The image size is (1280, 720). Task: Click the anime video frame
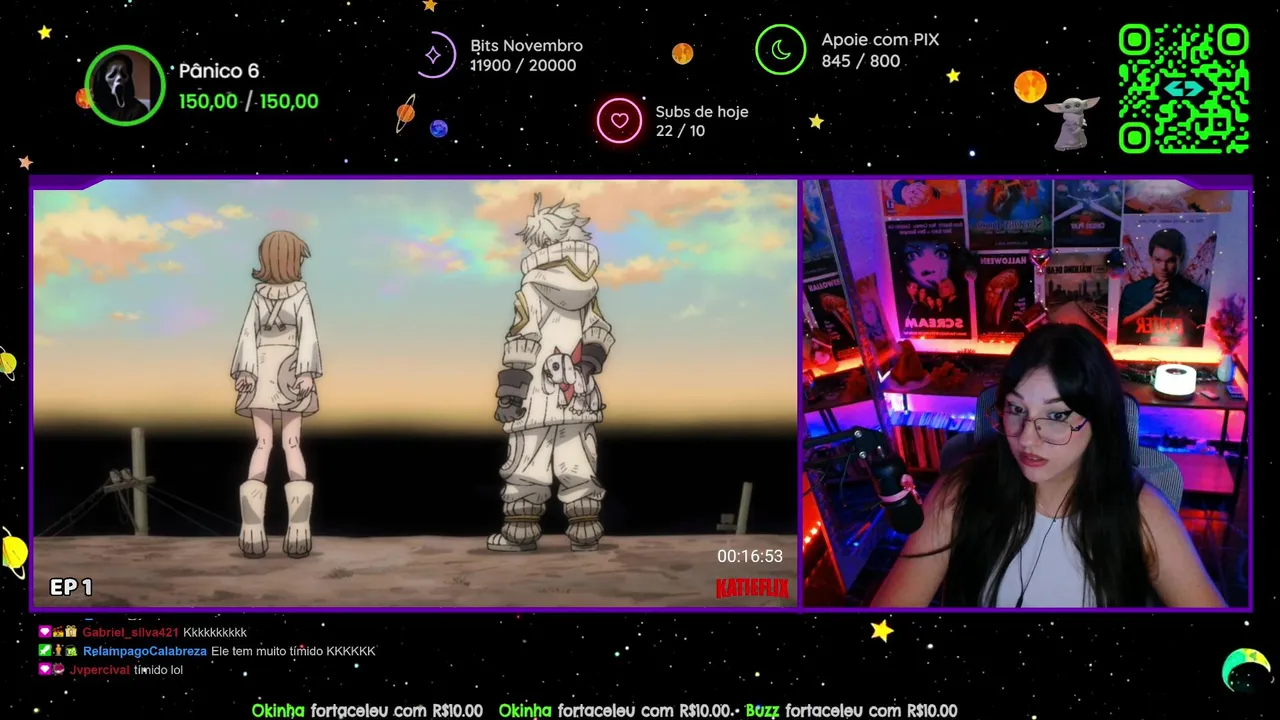point(415,393)
